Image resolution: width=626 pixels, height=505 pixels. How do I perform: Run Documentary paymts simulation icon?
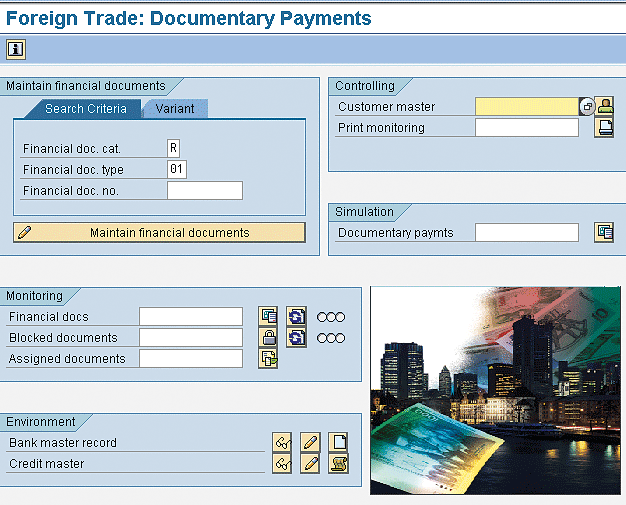click(604, 232)
